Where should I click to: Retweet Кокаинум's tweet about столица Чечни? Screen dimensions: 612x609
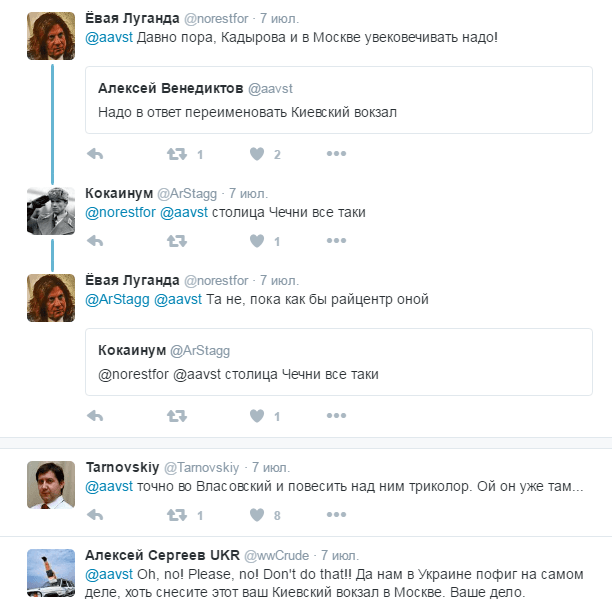point(177,241)
